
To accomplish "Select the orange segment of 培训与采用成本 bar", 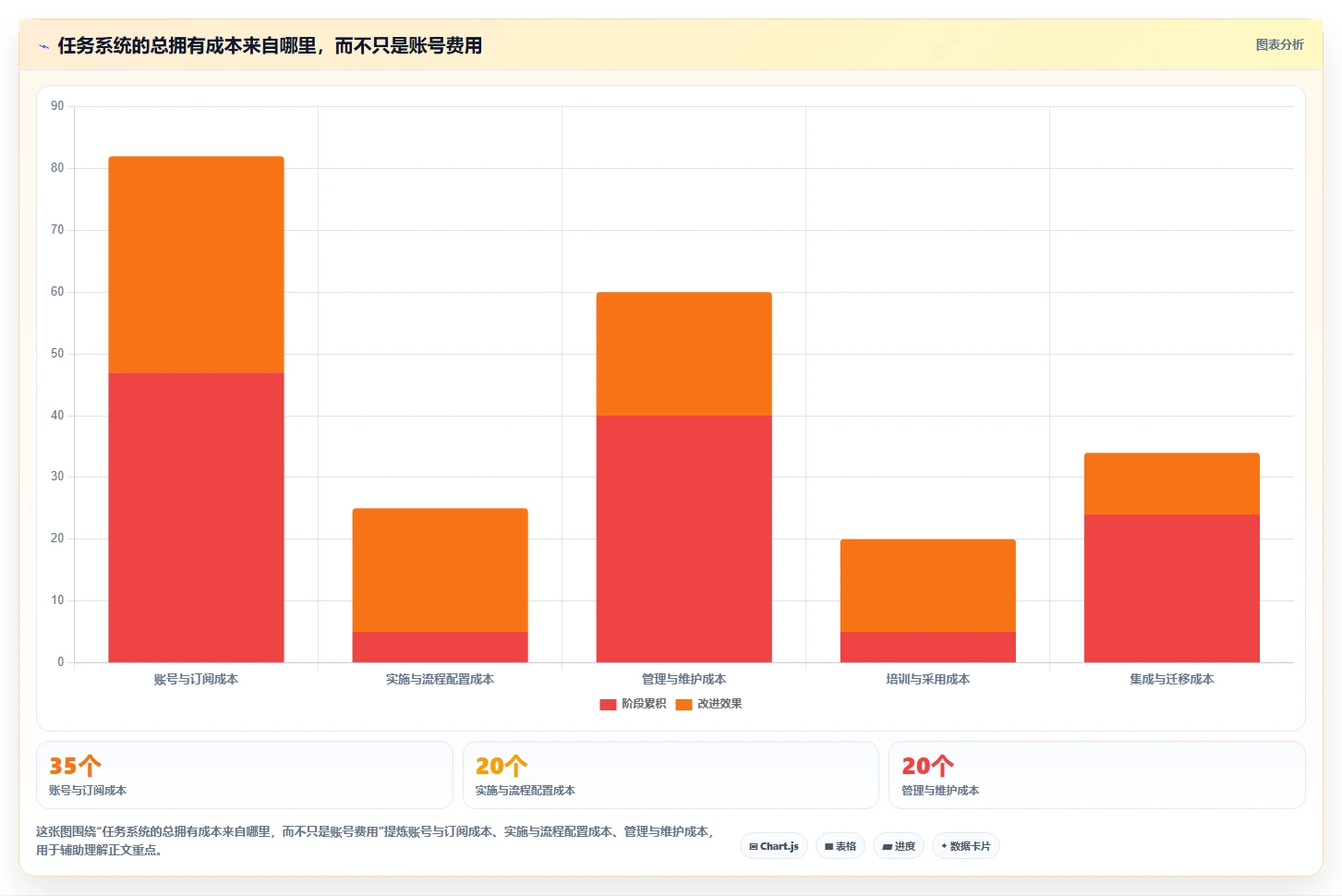I will point(927,586).
